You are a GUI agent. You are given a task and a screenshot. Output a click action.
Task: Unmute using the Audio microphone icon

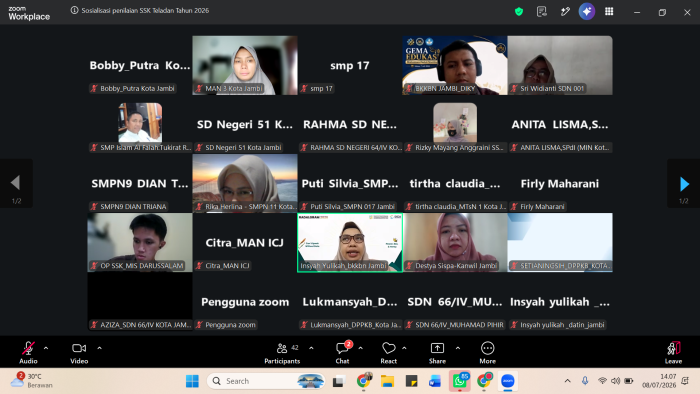click(28, 348)
